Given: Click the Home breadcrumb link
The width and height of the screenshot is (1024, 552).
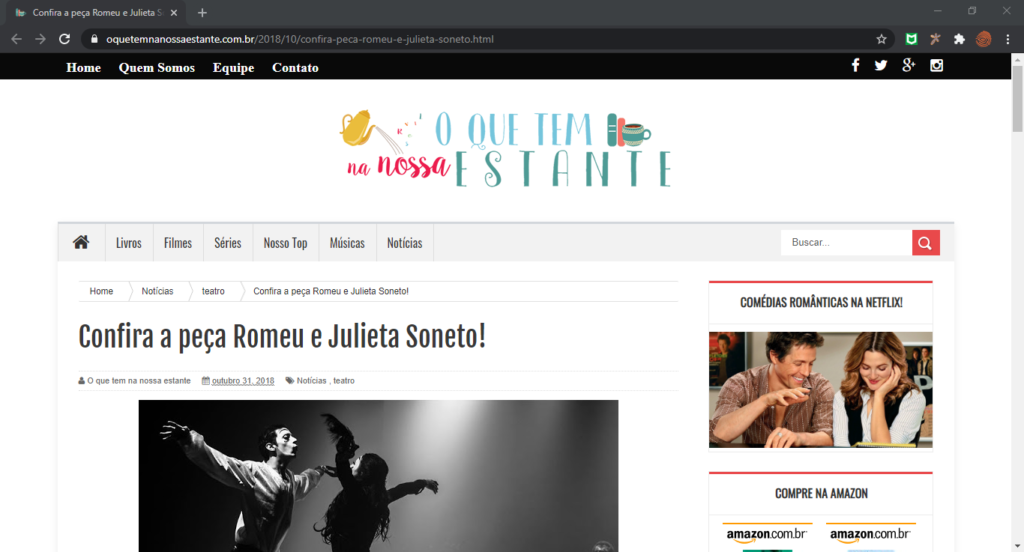Looking at the screenshot, I should 101,291.
